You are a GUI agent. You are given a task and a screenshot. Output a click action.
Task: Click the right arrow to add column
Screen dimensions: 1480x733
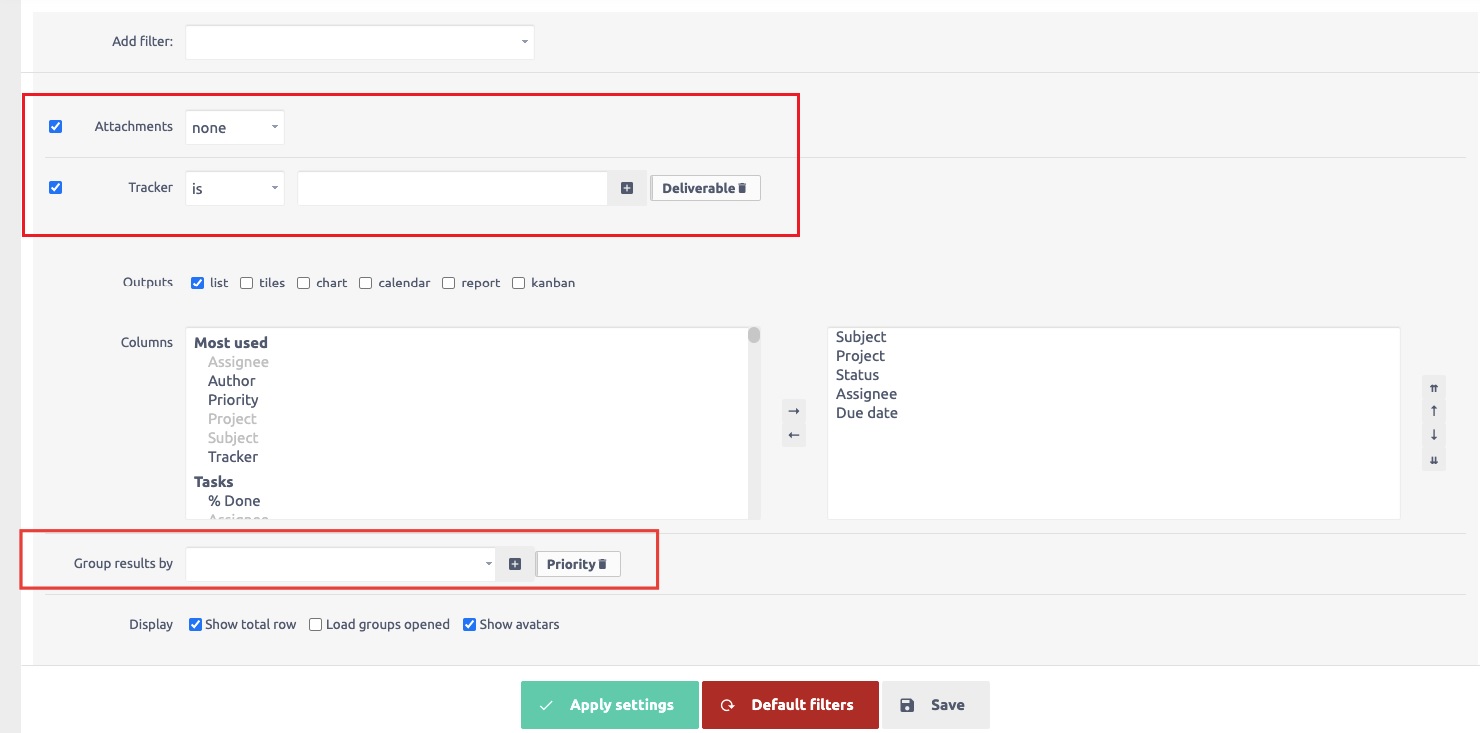pos(793,411)
